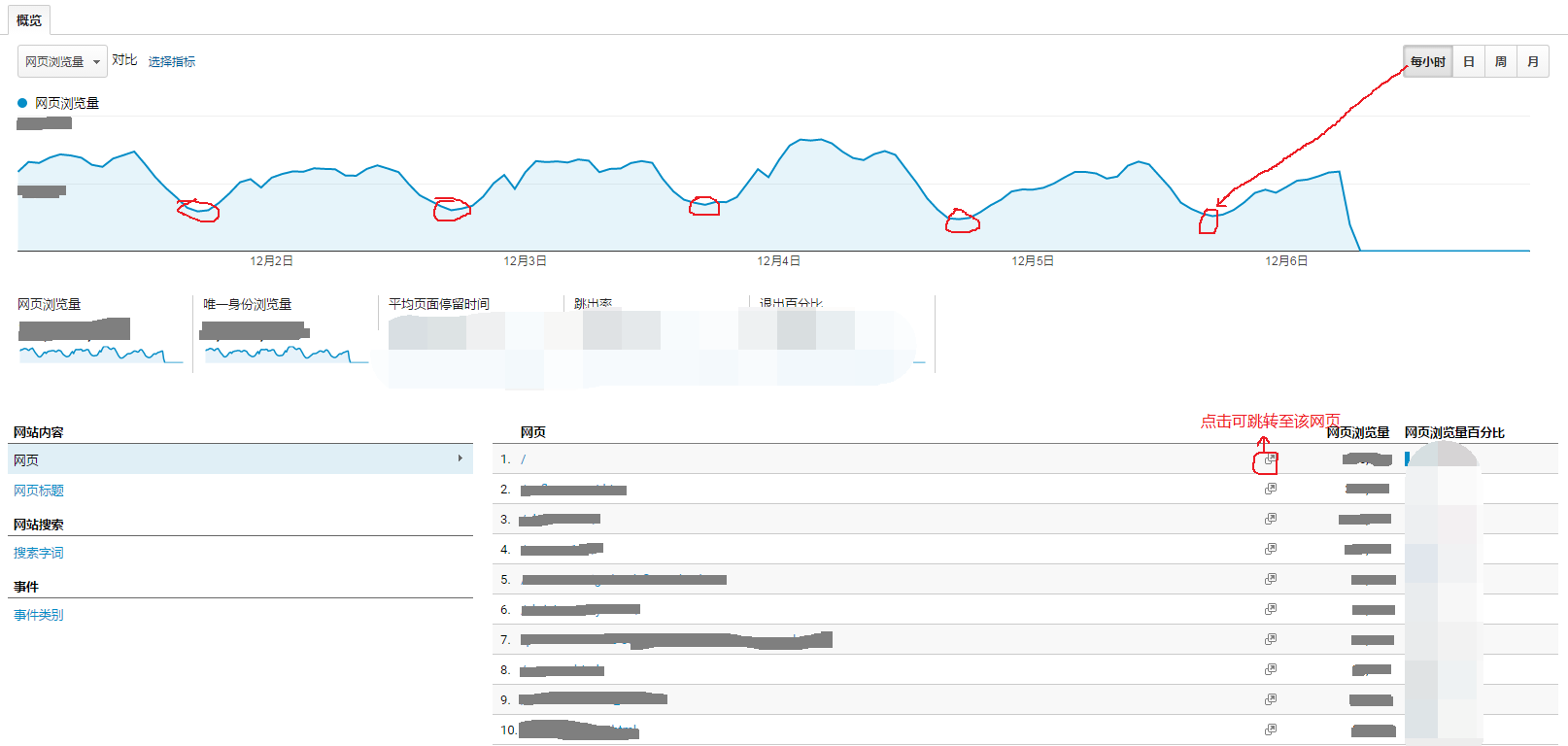Select the 网页浏览量 summary sparkline
1568x746 pixels.
point(100,354)
